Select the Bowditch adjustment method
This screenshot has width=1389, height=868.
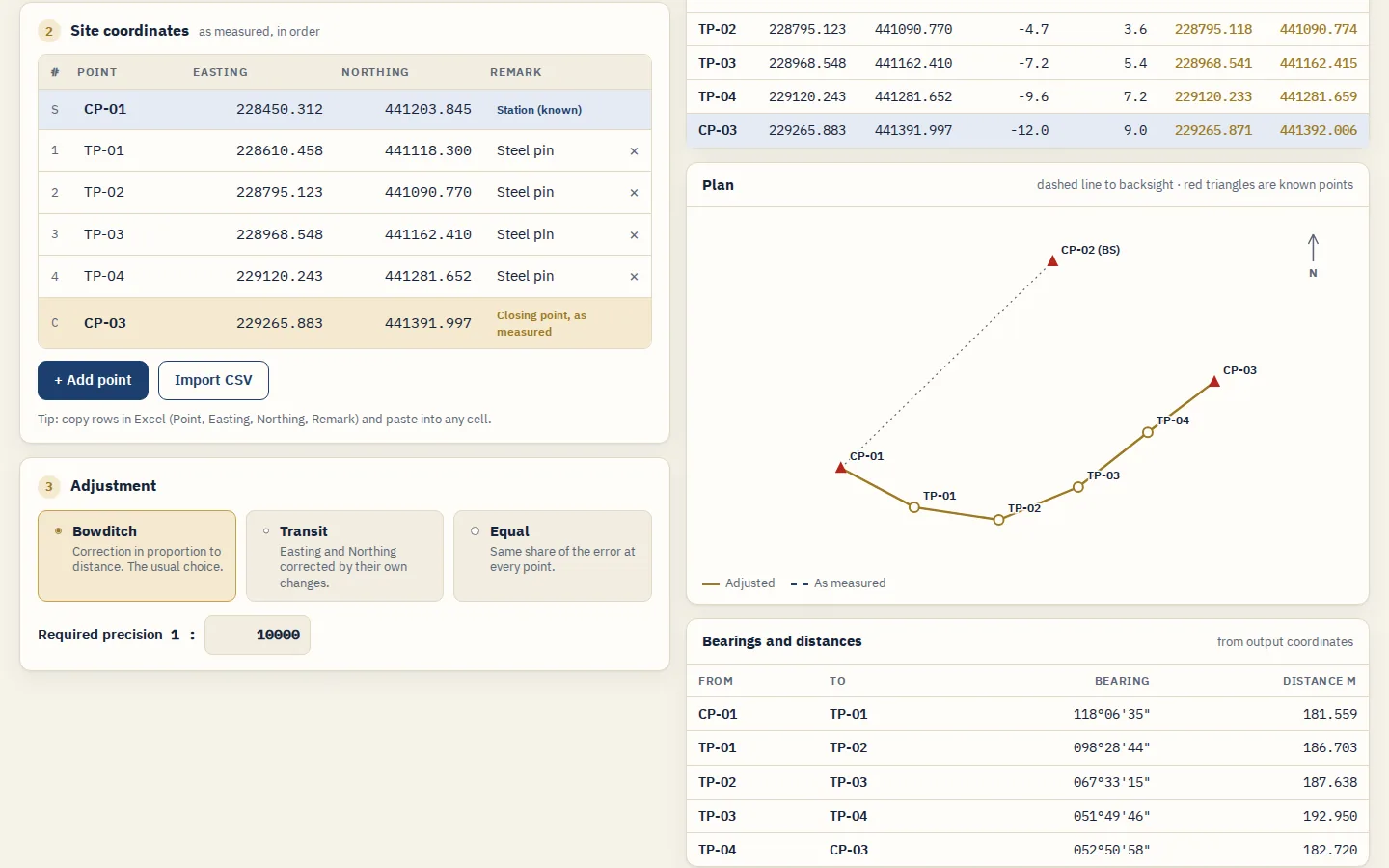[x=137, y=556]
